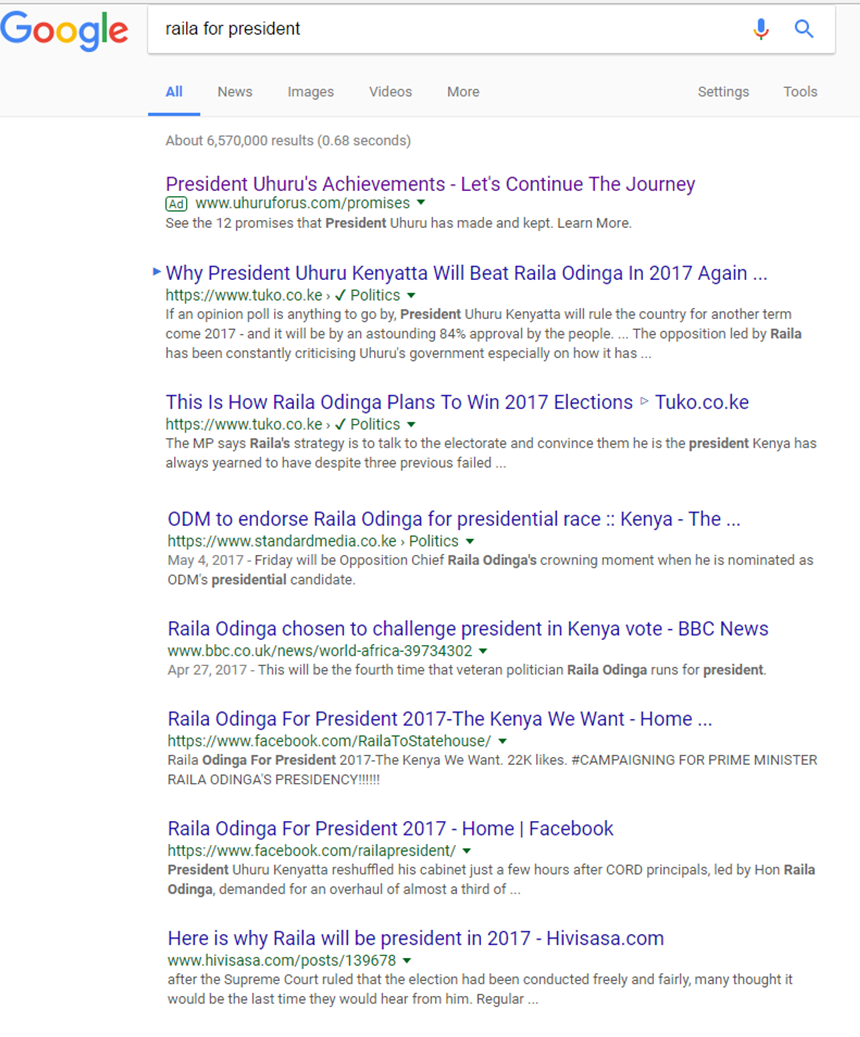Image resolution: width=860 pixels, height=1037 pixels.
Task: Start voice search with microphone icon
Action: (761, 29)
